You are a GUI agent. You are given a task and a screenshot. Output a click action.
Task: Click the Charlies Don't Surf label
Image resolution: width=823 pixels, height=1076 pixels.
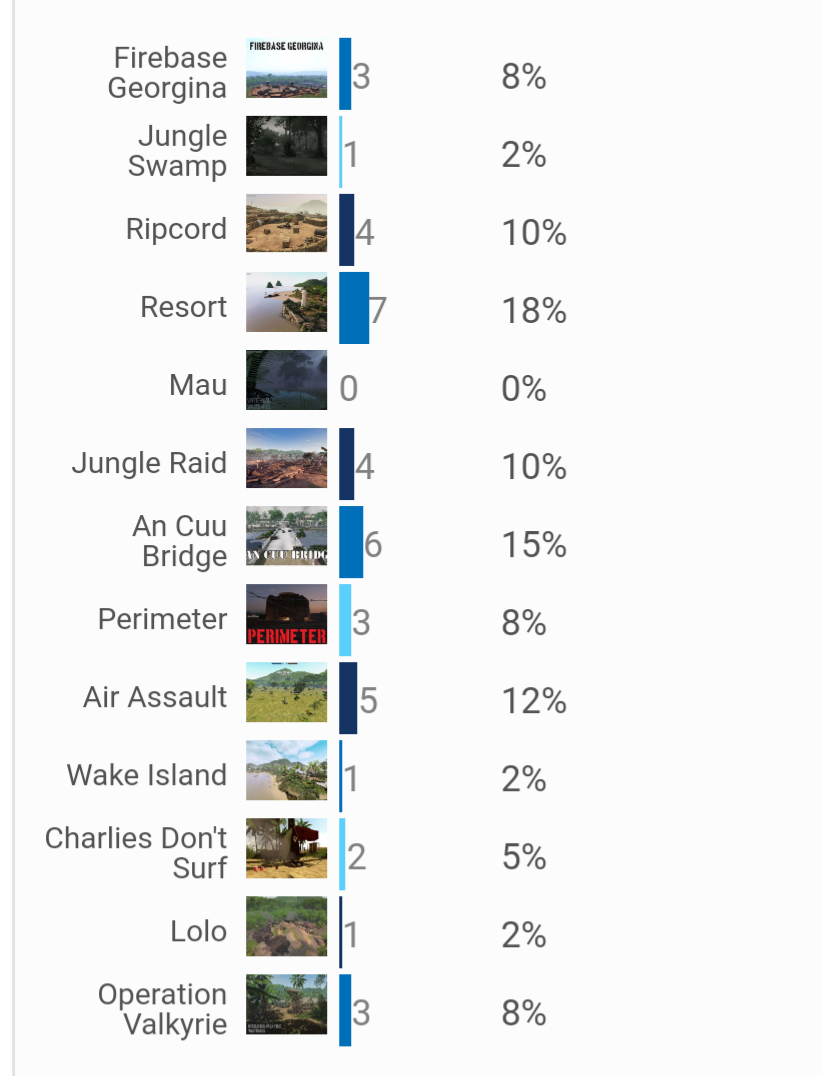pos(136,853)
